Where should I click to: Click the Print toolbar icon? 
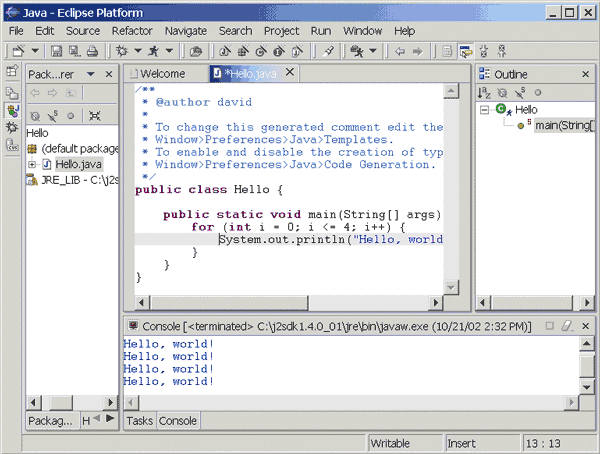pyautogui.click(x=92, y=51)
